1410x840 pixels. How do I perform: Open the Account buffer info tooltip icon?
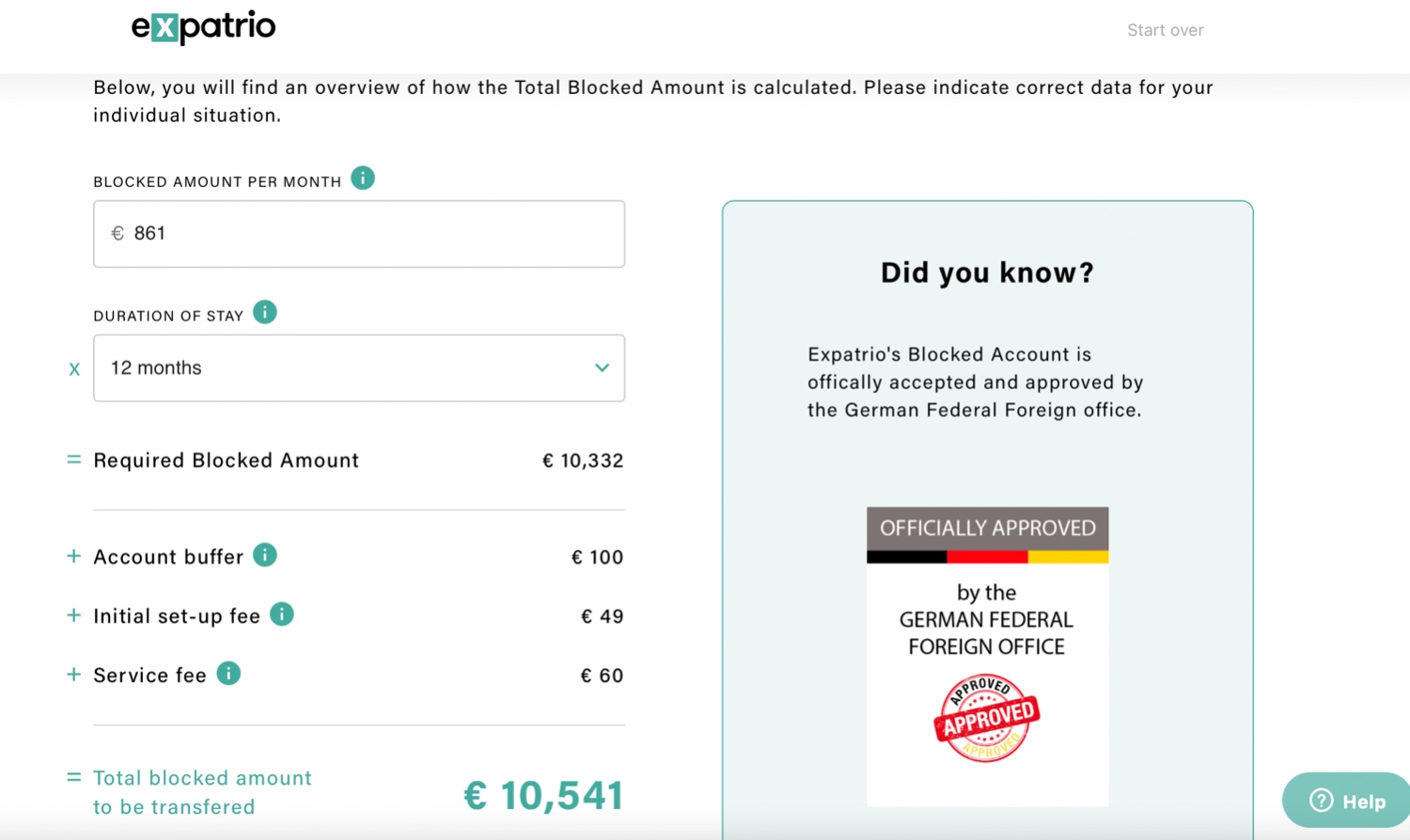click(265, 555)
